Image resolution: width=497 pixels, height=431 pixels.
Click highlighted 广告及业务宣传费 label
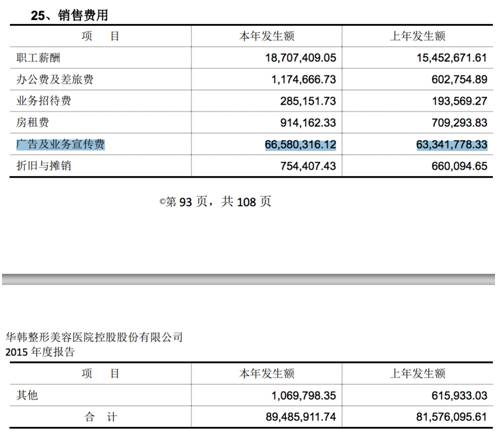(x=60, y=144)
